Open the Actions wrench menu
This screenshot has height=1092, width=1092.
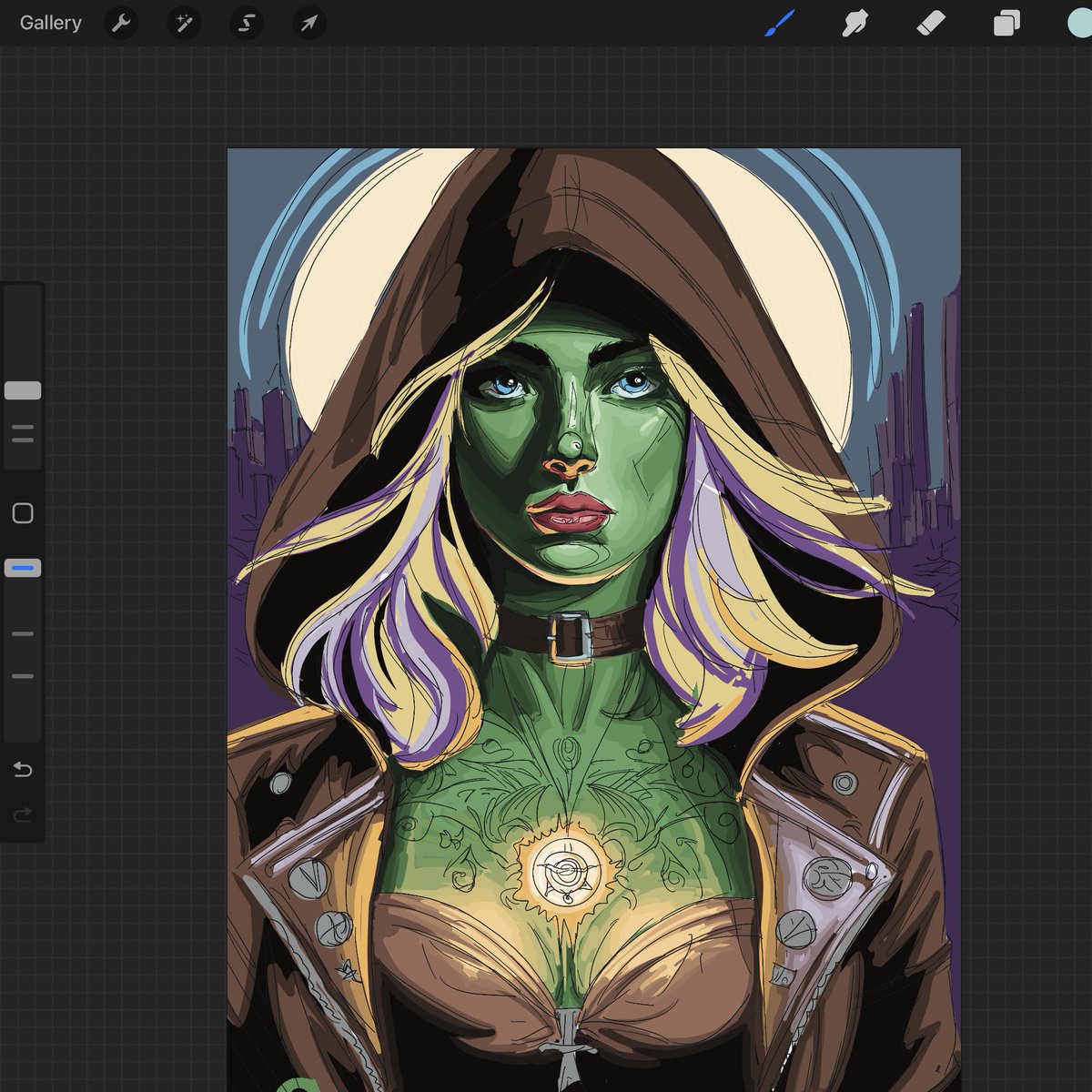click(122, 24)
